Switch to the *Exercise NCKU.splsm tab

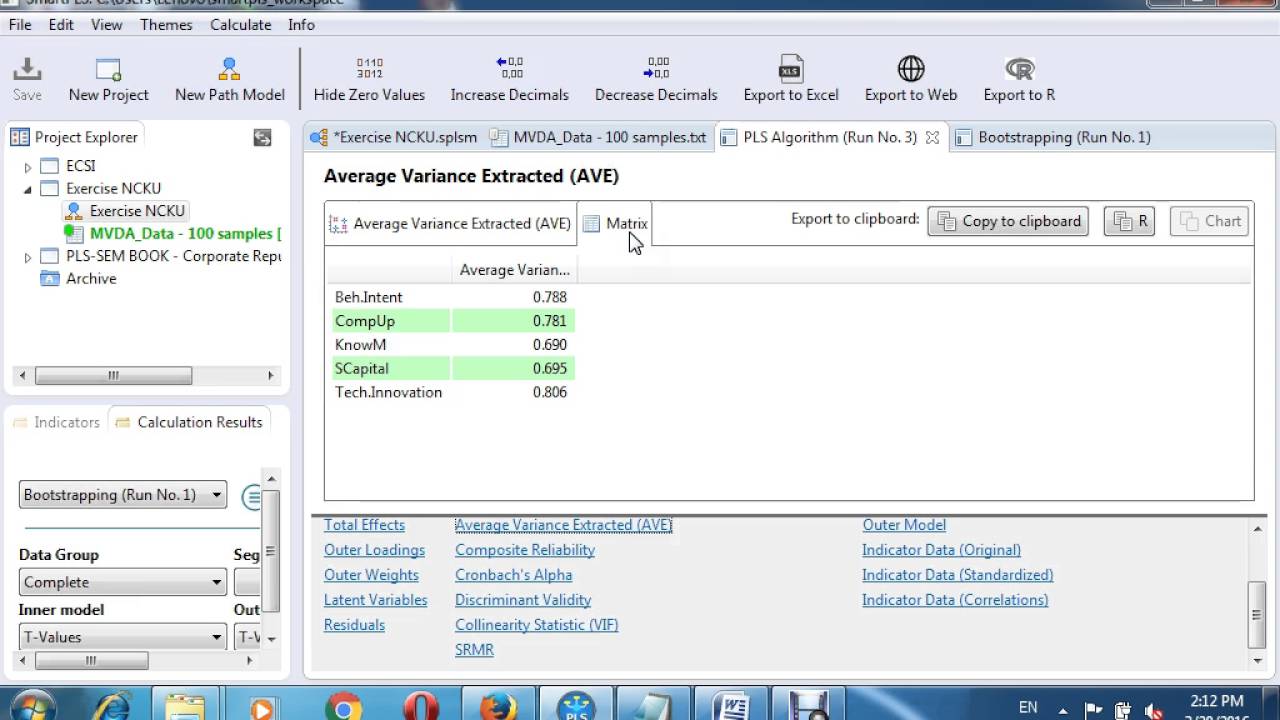pyautogui.click(x=394, y=138)
